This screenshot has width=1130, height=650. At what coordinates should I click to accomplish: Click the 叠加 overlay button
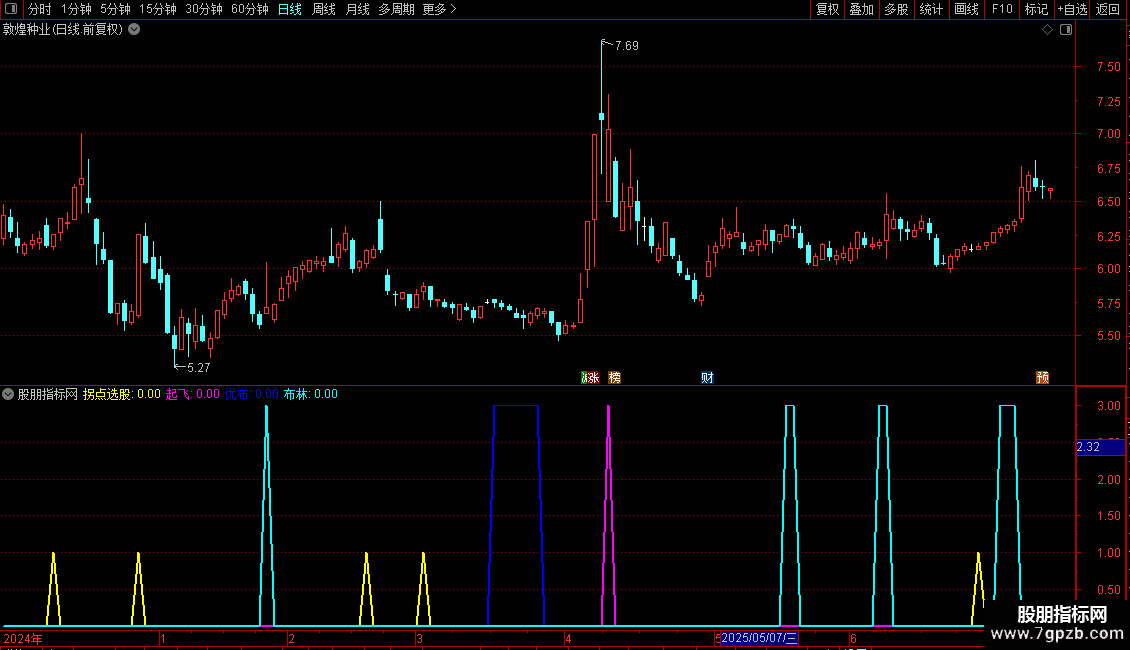(862, 9)
